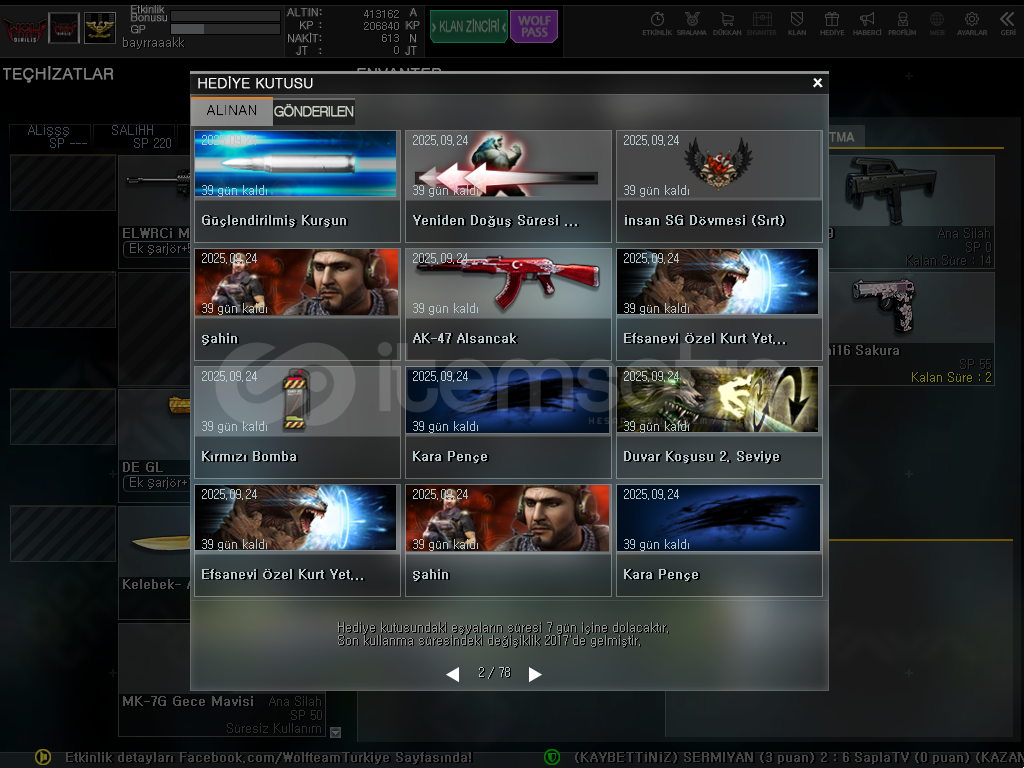Close the Hediye Kutusu dialog

[x=817, y=83]
